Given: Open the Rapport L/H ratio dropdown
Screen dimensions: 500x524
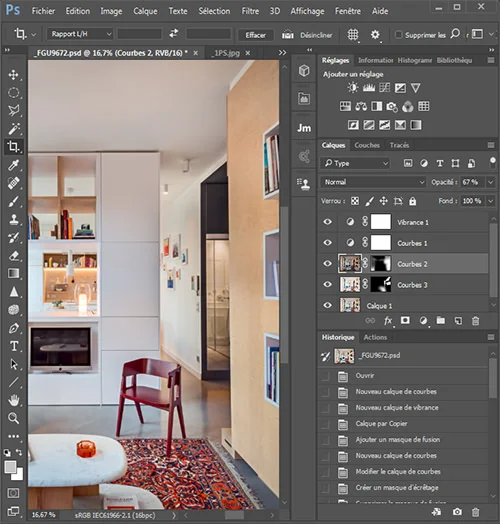Looking at the screenshot, I should [x=80, y=34].
